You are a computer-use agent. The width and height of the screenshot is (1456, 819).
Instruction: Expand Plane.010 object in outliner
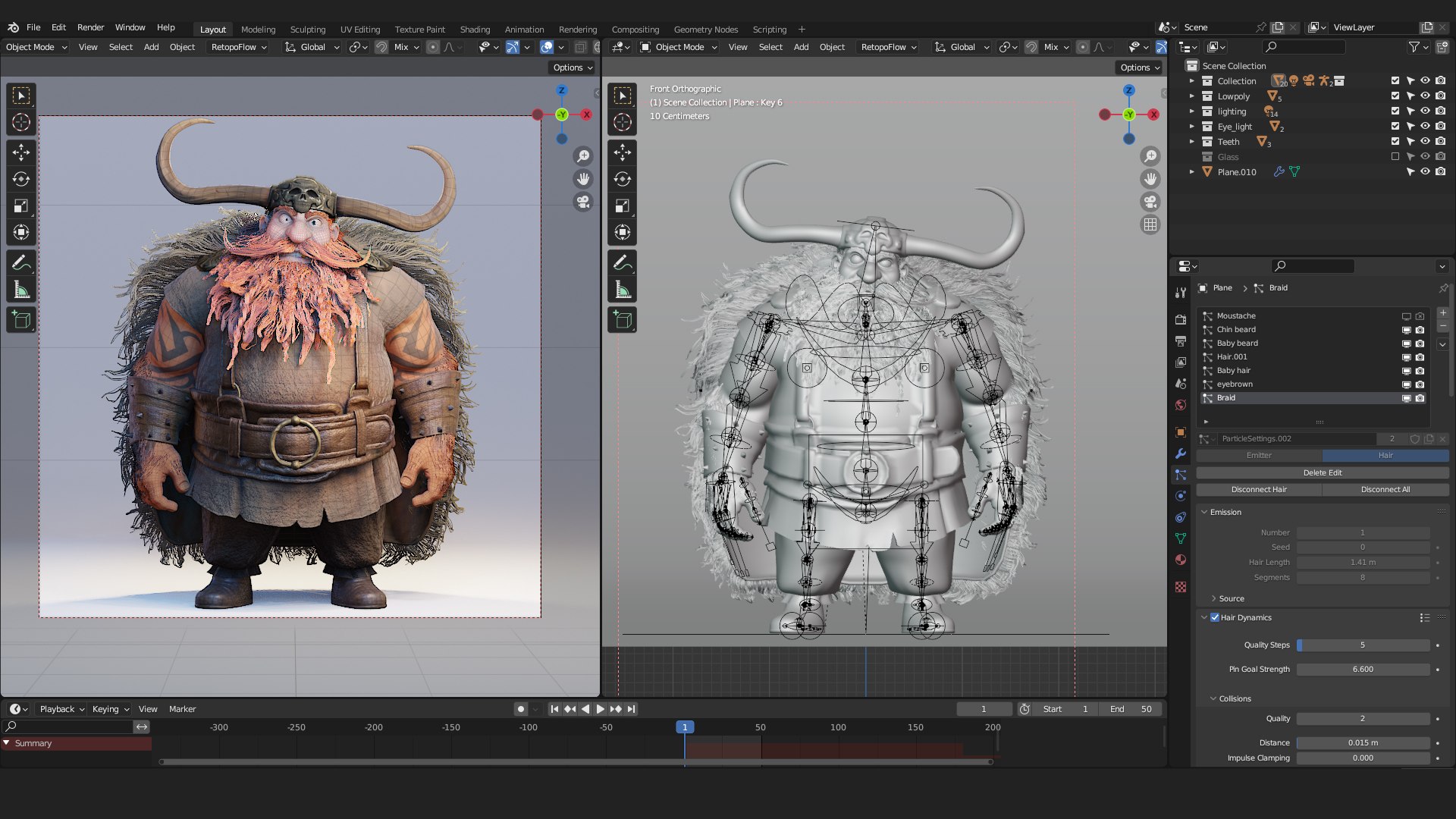coord(1191,172)
